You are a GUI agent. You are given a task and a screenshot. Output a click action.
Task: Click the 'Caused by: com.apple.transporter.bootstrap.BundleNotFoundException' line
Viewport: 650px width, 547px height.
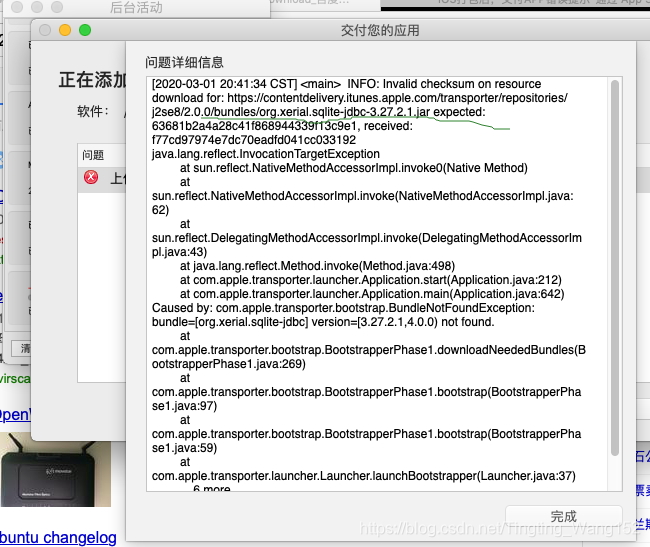tap(343, 308)
